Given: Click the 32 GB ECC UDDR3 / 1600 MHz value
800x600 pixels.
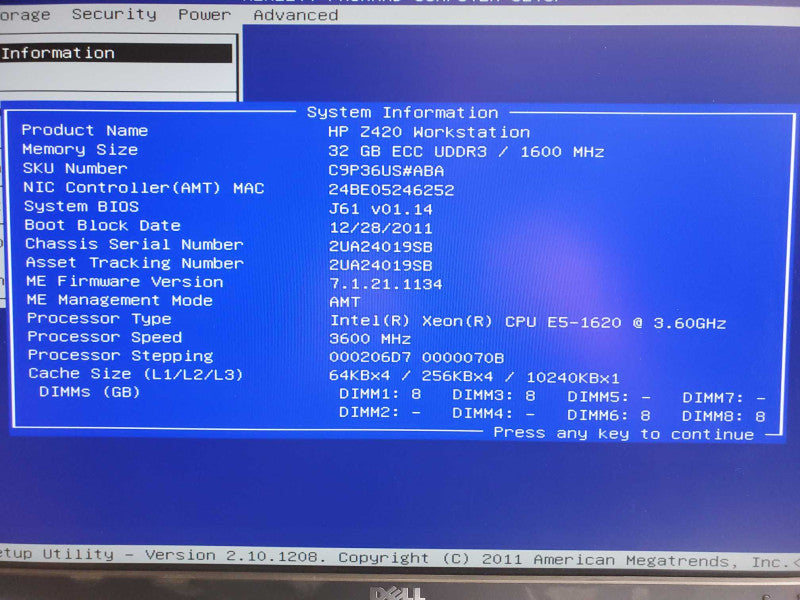Looking at the screenshot, I should [466, 152].
